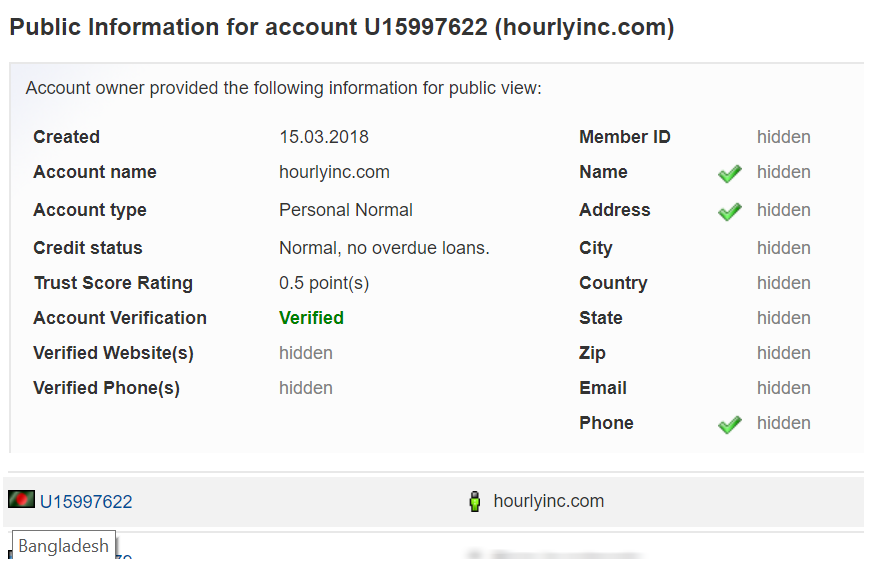
Task: Click the green checkmark next to Name
Action: click(x=730, y=174)
